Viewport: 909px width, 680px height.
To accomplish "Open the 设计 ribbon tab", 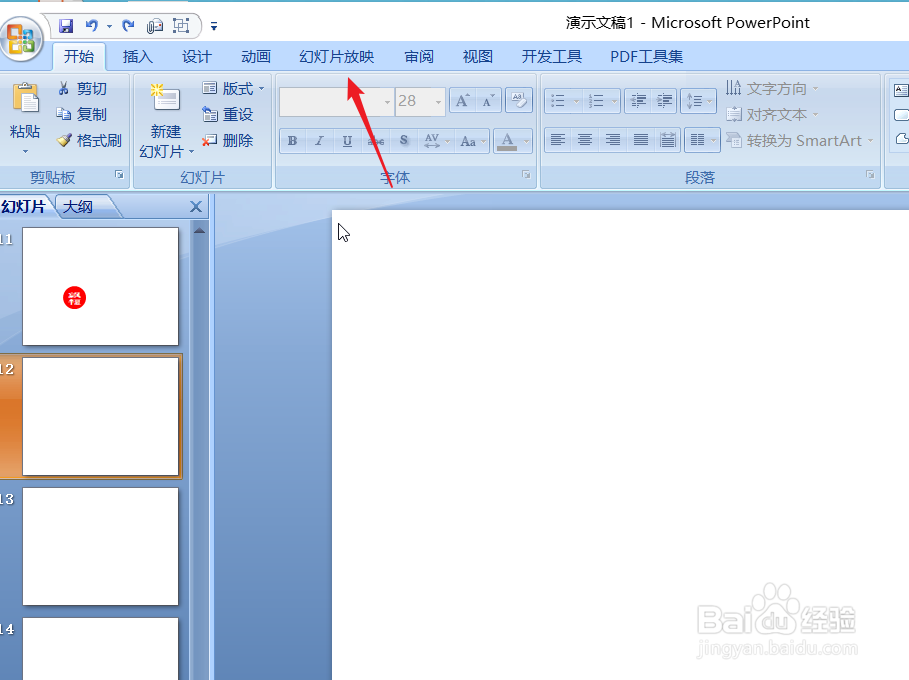I will pos(197,57).
